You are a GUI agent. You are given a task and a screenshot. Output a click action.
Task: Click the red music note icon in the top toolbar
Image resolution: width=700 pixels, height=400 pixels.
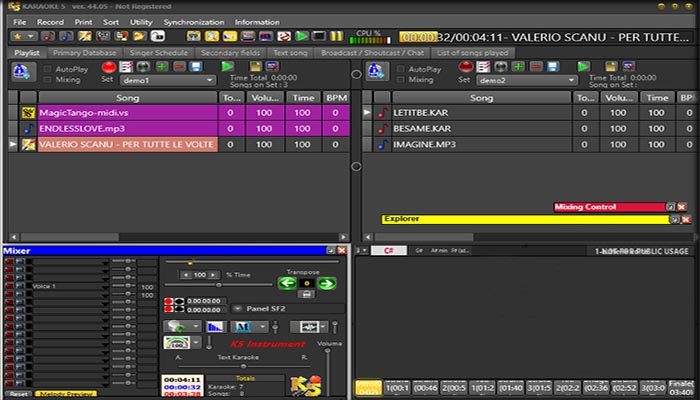click(x=48, y=36)
